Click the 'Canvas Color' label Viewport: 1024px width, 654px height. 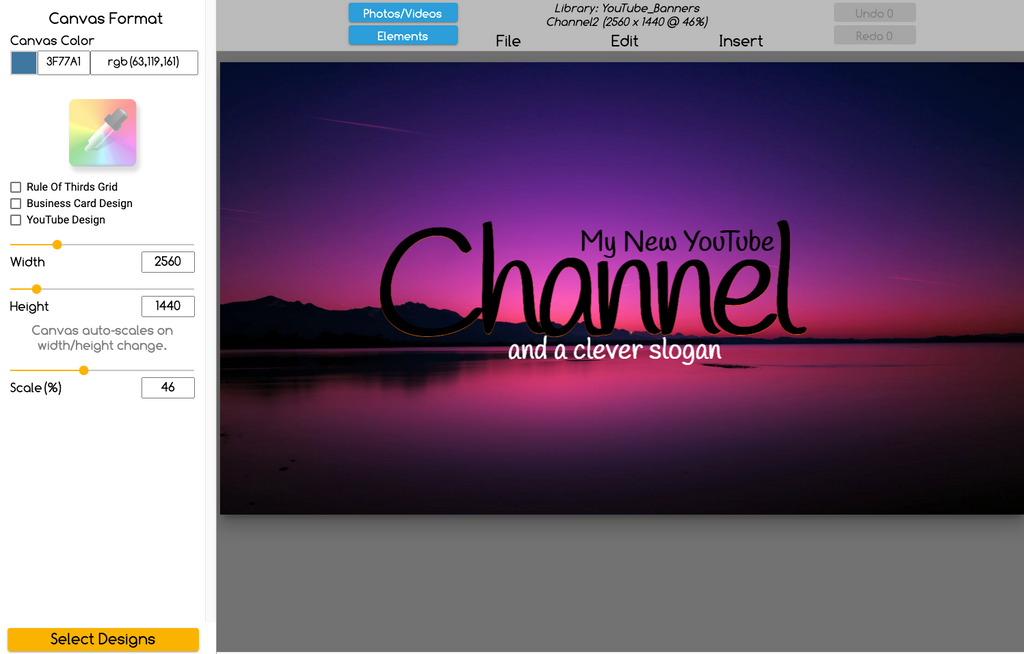pyautogui.click(x=52, y=41)
